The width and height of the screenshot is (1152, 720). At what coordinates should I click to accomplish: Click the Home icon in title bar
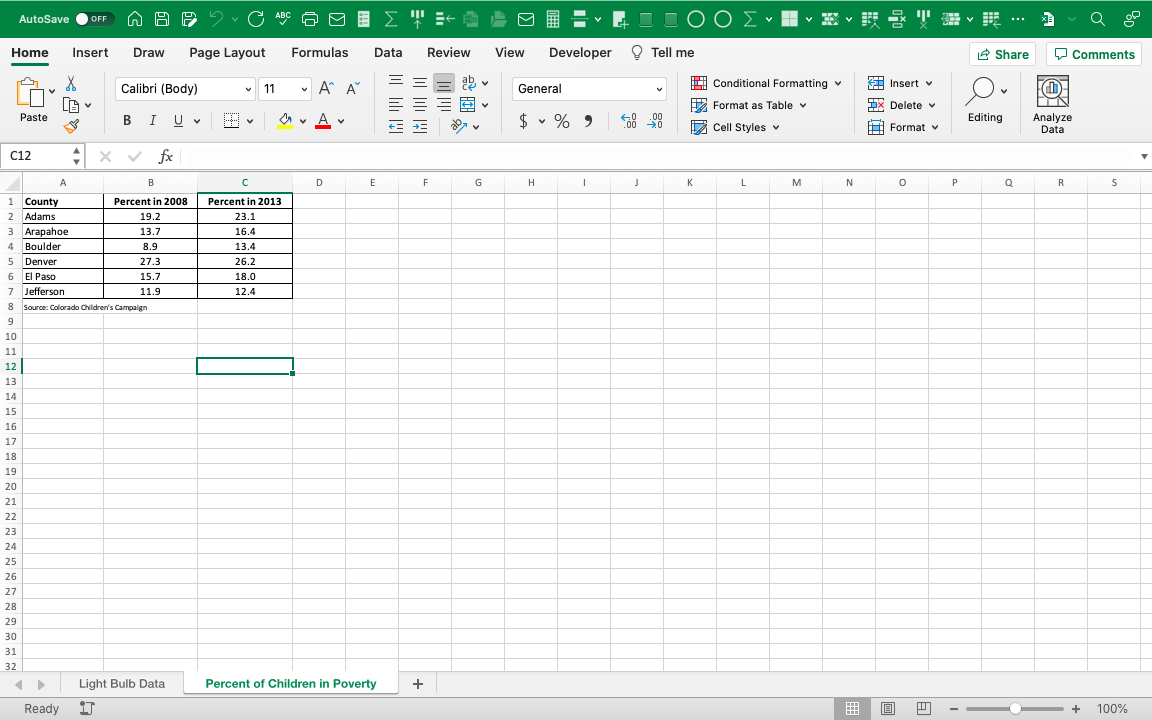pos(135,19)
